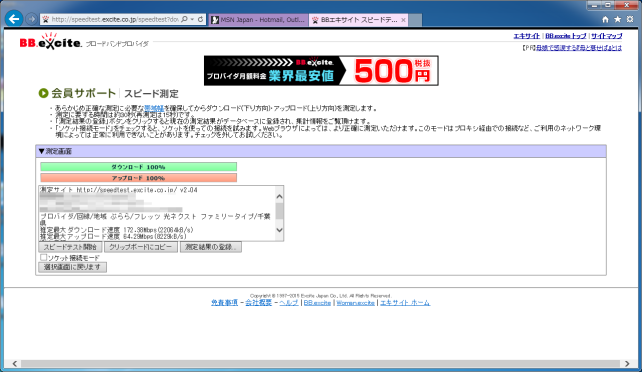This screenshot has height=372, width=642.
Task: Click the 選択画面に戻ります button
Action: coord(72,267)
